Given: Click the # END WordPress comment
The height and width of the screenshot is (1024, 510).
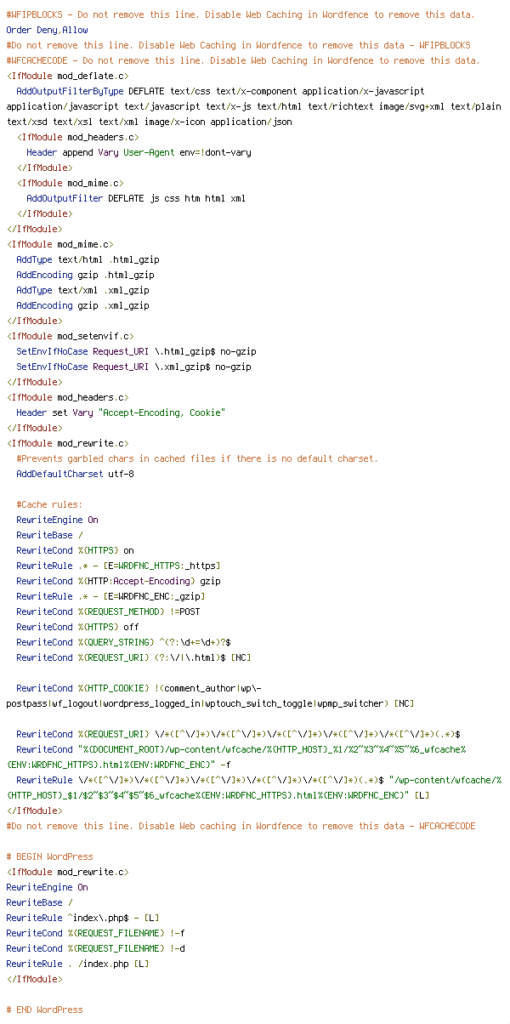Looking at the screenshot, I should pos(44,1010).
